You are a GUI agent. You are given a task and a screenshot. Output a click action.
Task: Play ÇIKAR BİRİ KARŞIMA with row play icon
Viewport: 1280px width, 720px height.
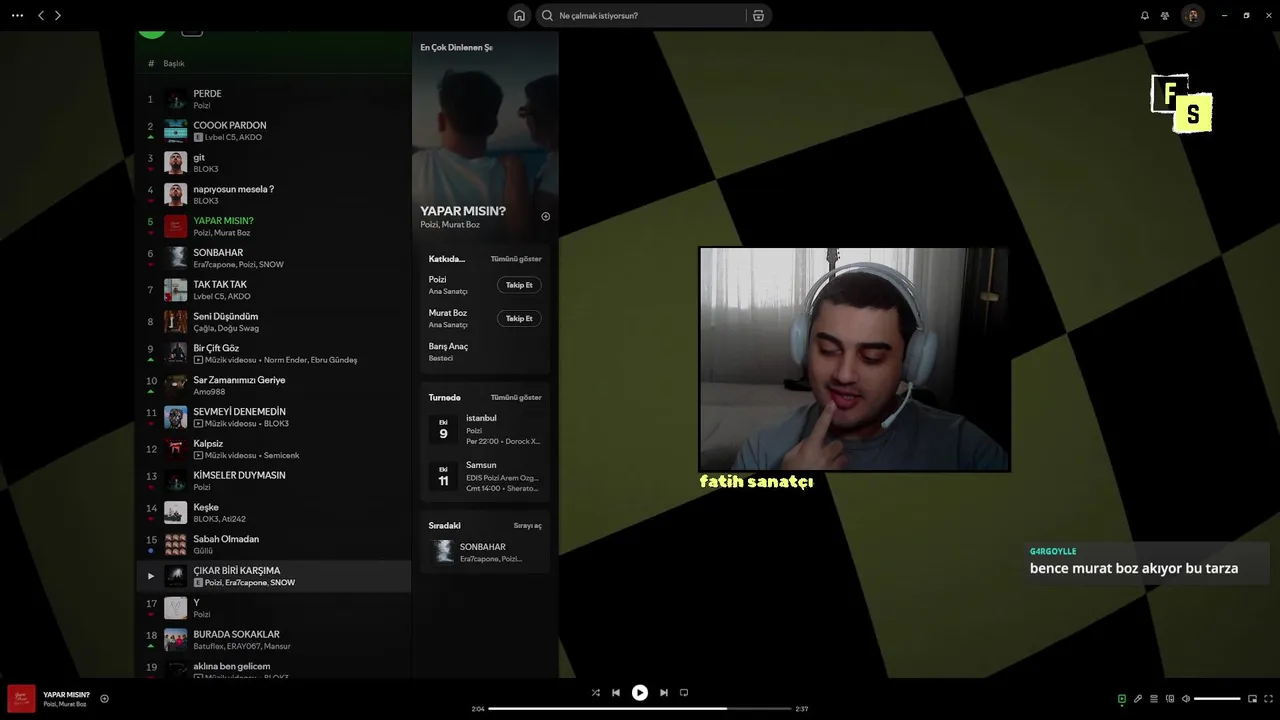coord(151,576)
